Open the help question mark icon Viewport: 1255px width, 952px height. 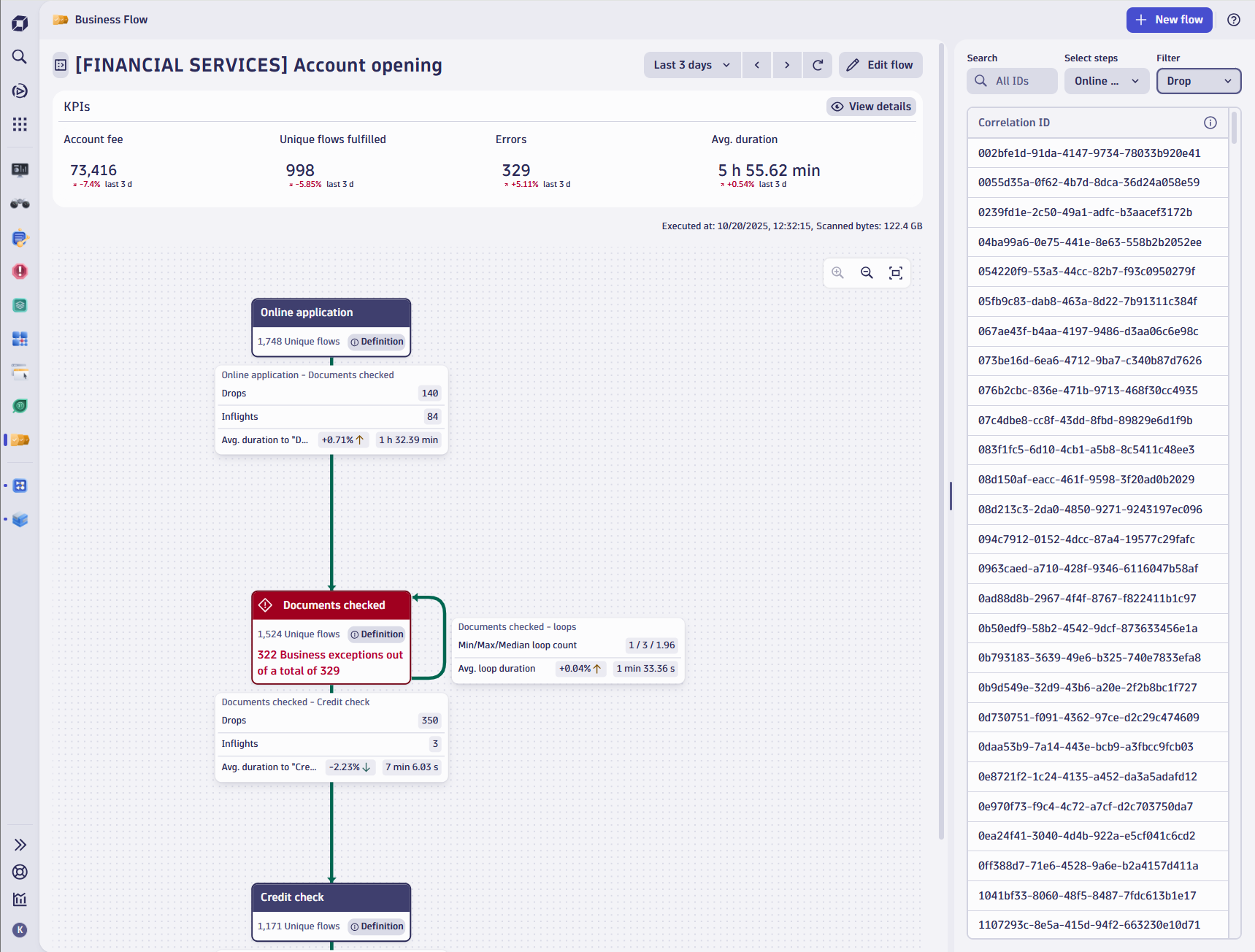1234,20
